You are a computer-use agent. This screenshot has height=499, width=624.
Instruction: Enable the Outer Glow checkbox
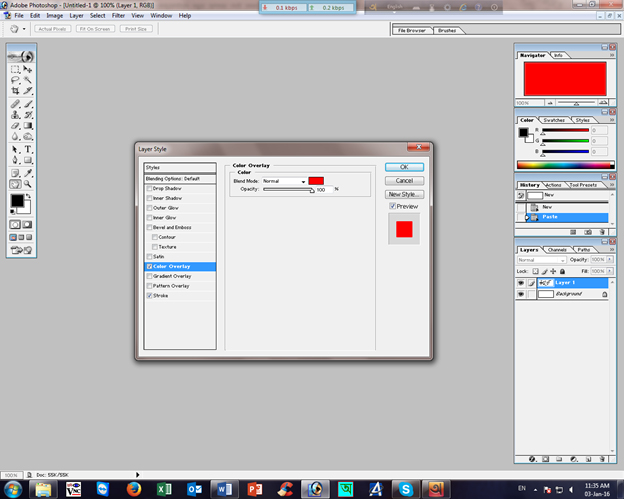pos(150,208)
